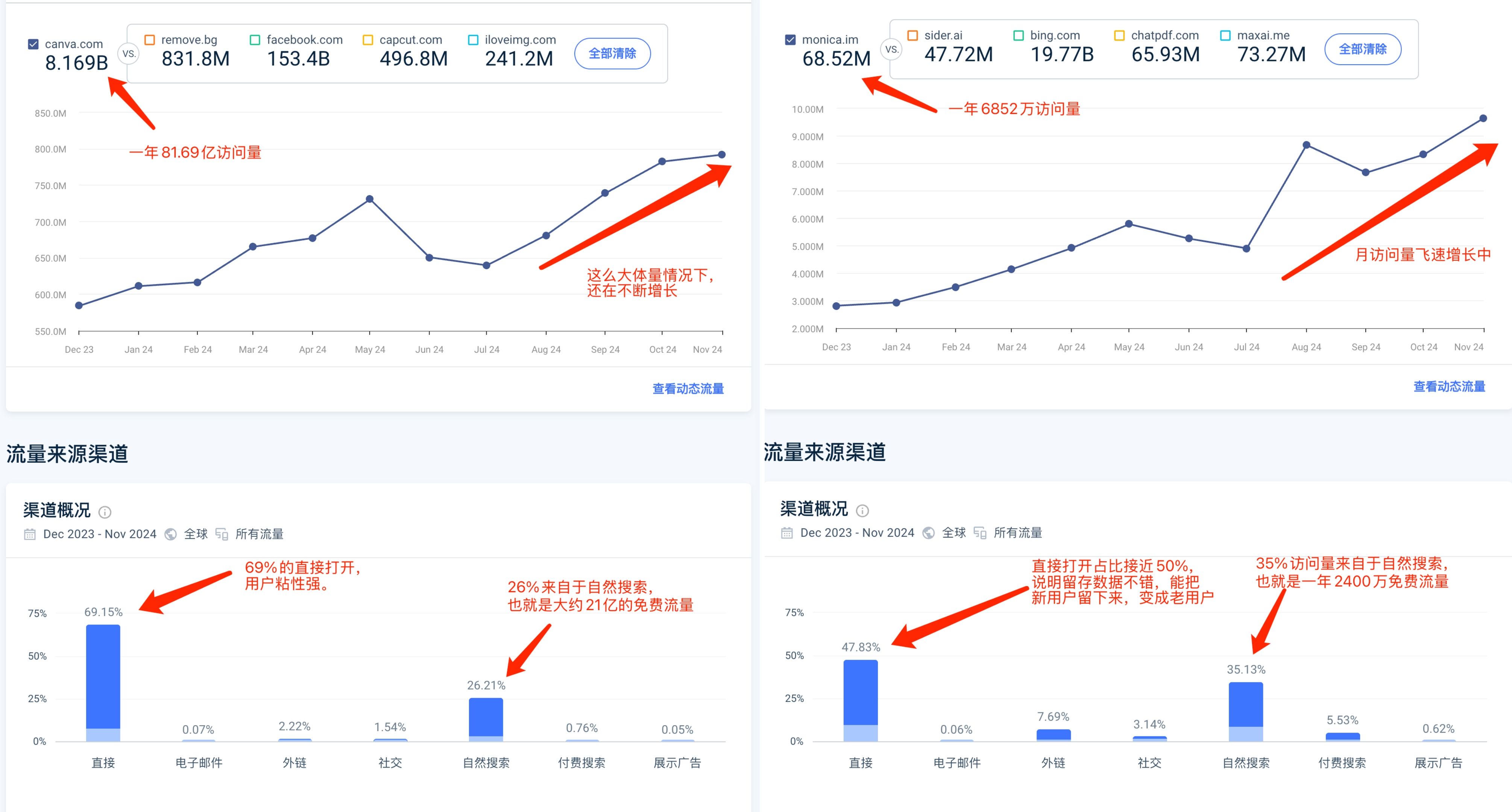Tick the chatpdf.com checkbox
Viewport: 1512px width, 812px height.
[x=1119, y=36]
